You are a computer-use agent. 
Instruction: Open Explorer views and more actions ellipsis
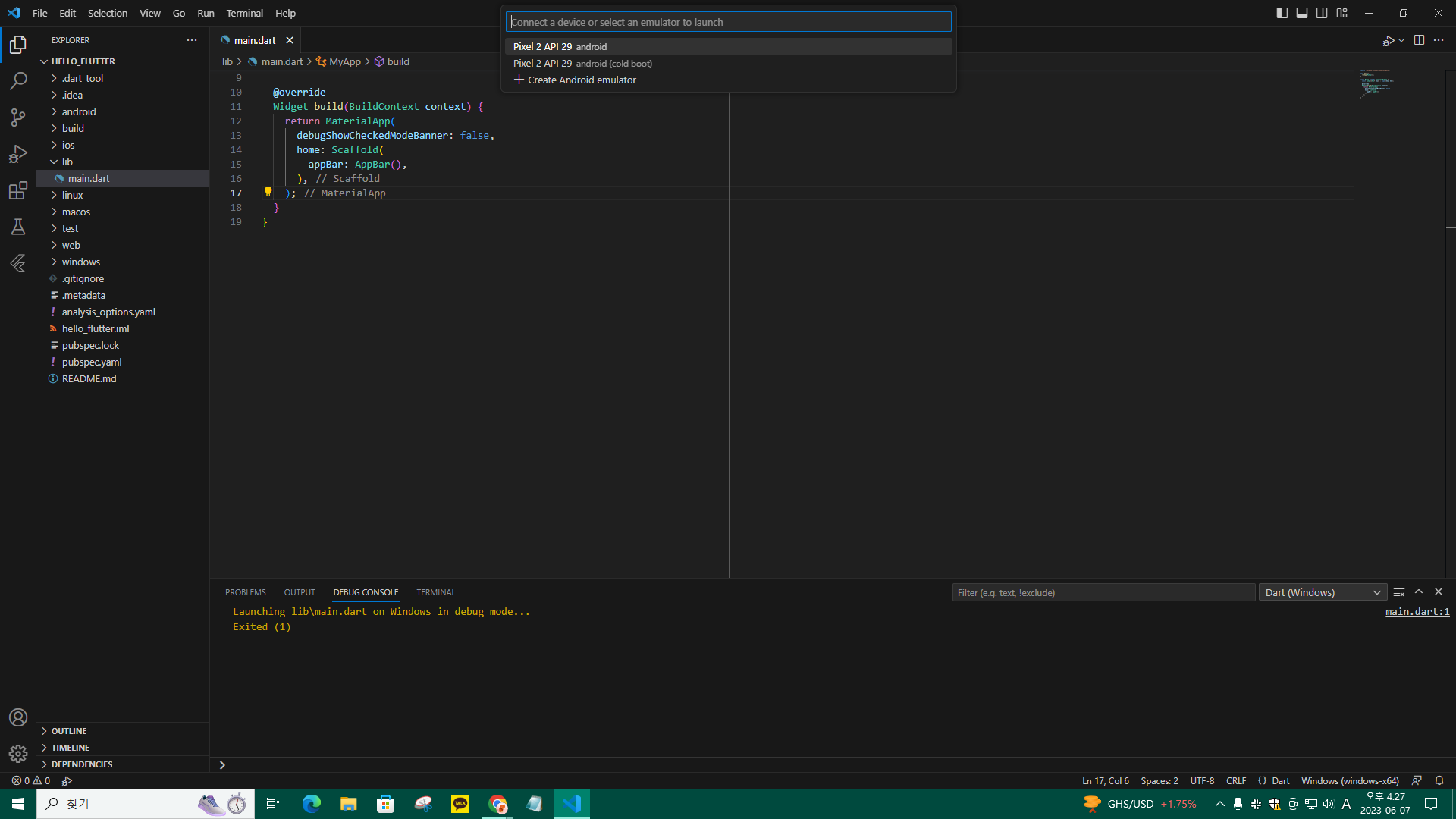point(192,40)
